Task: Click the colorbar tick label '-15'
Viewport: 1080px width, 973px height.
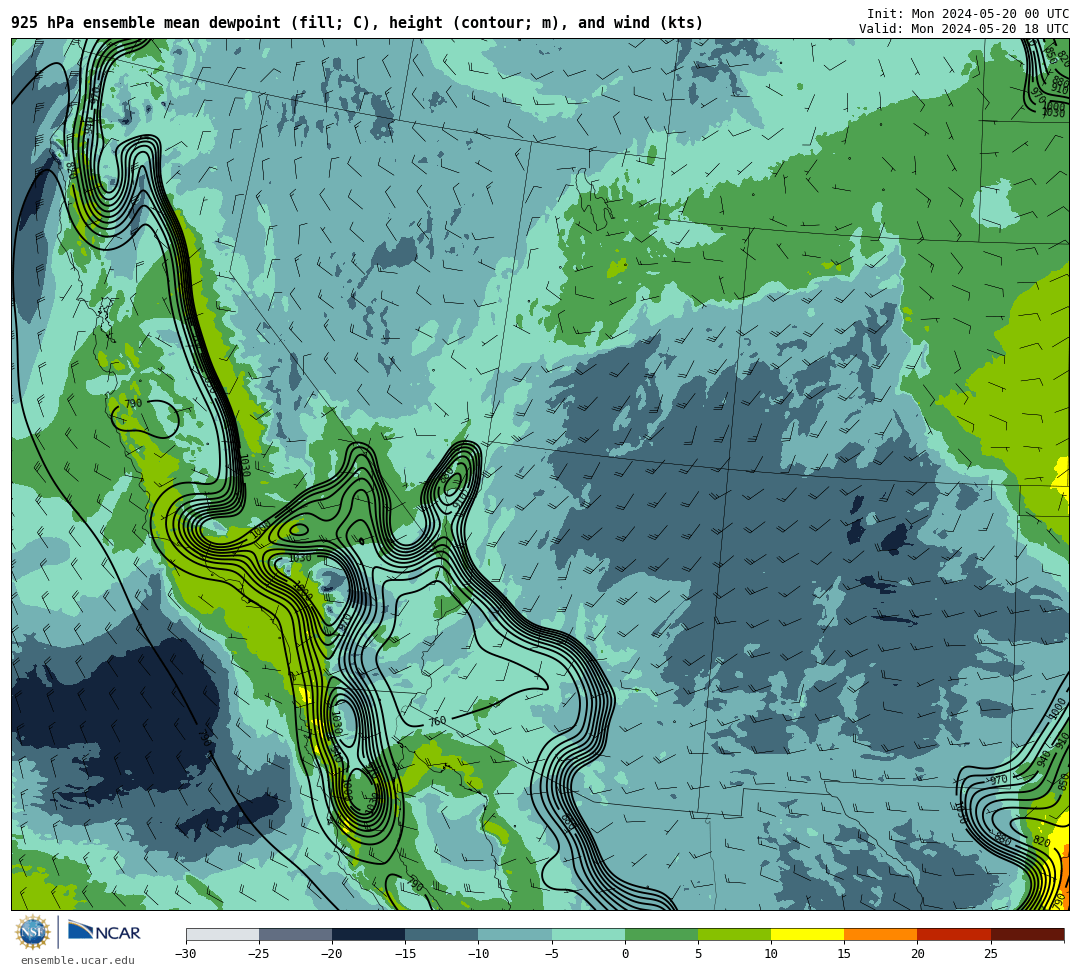Action: point(405,954)
